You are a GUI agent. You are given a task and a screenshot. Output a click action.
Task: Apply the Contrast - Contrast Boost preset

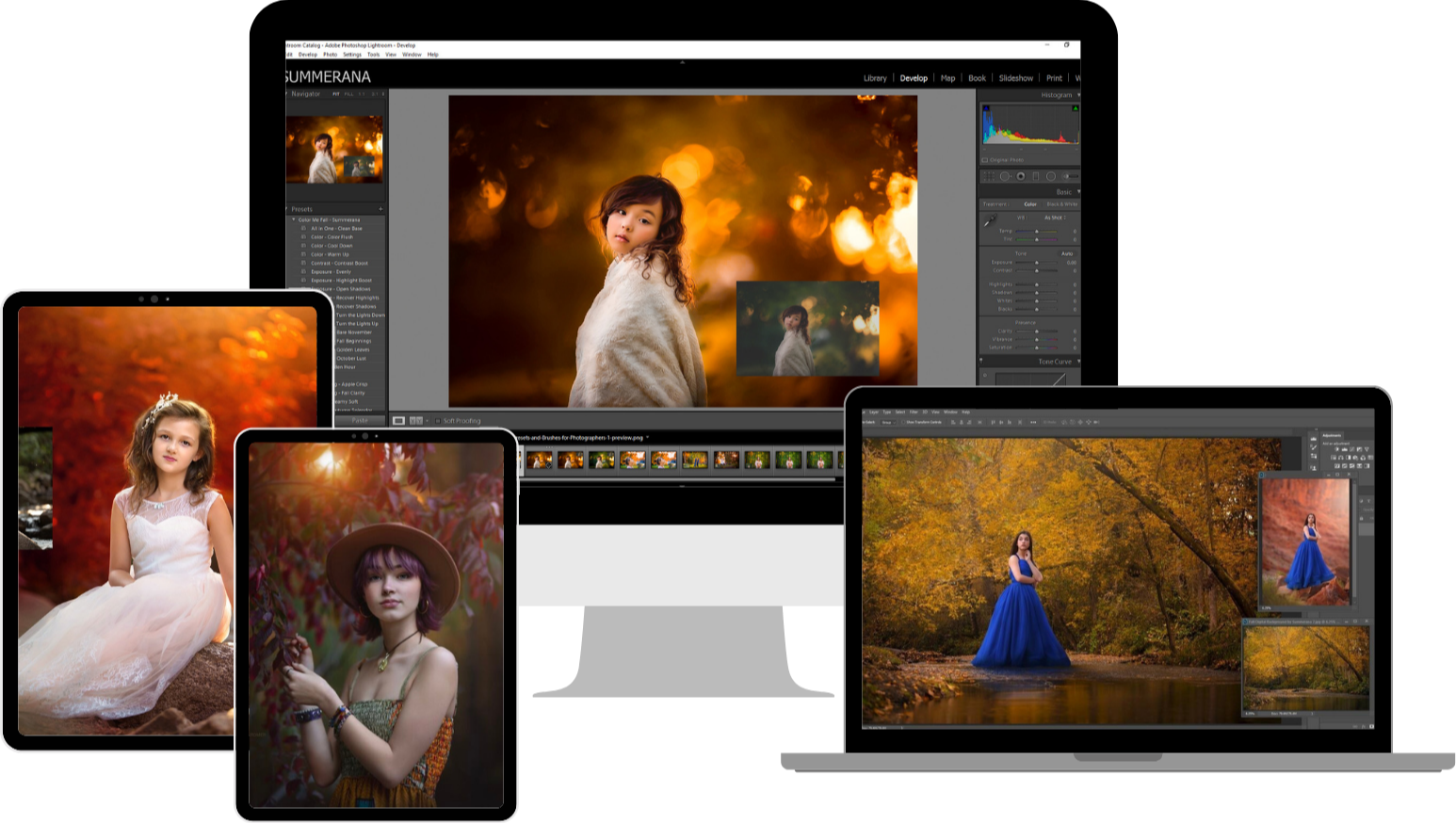tap(339, 264)
